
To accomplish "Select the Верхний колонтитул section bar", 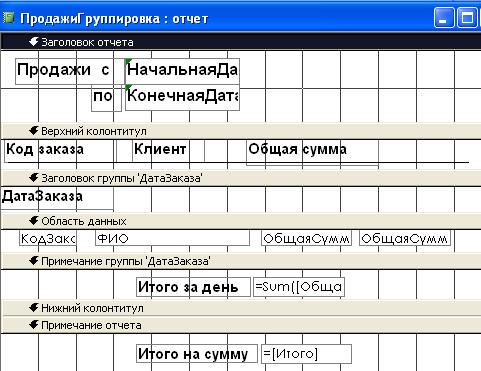I will point(240,131).
